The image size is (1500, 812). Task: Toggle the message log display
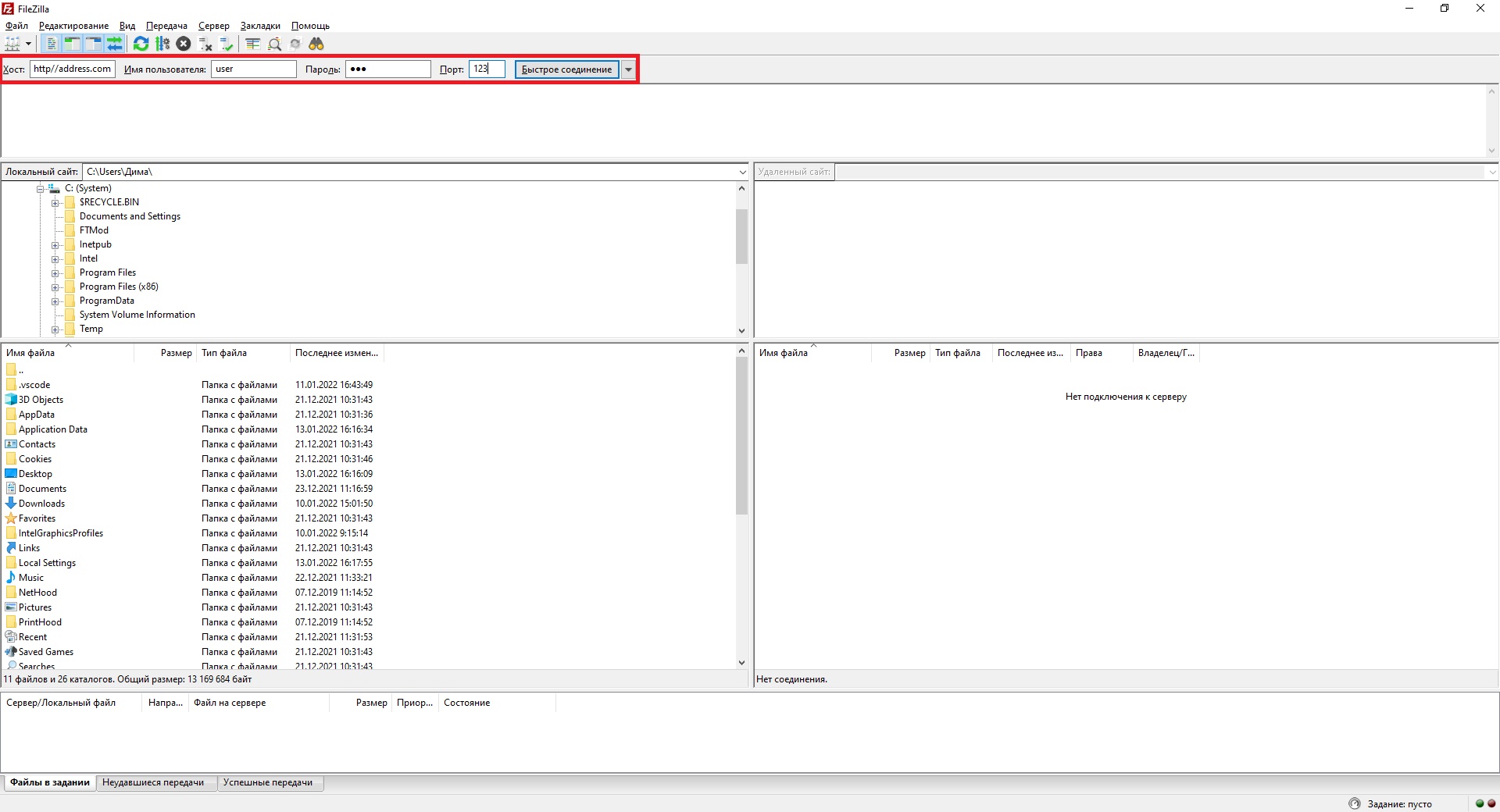[x=52, y=44]
